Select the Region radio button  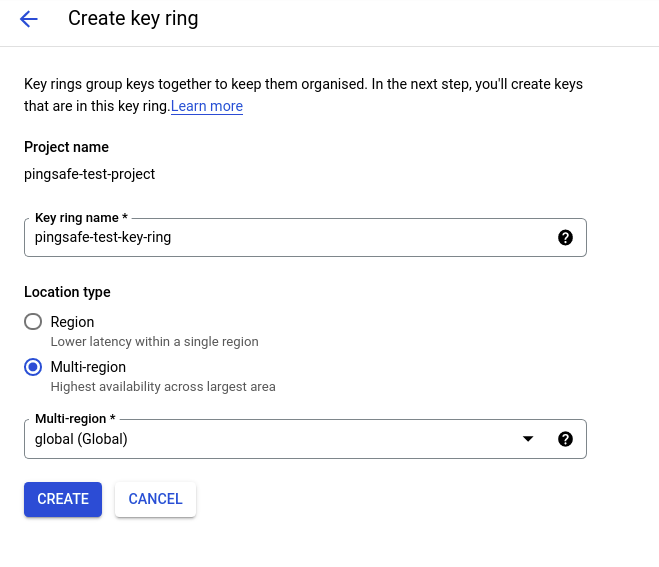[33, 322]
